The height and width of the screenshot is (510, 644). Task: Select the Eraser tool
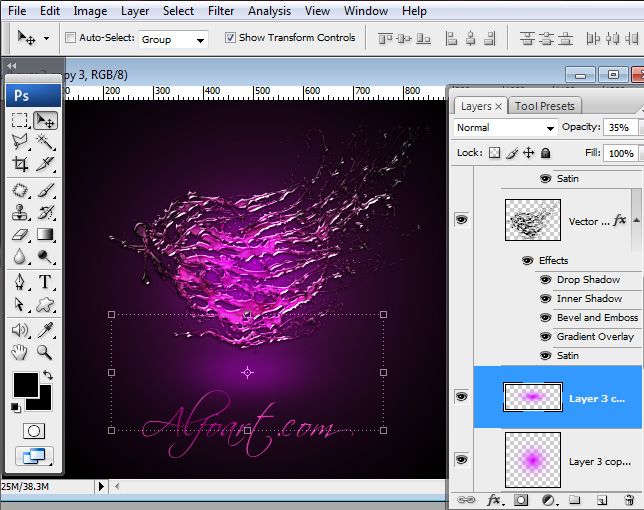point(20,235)
